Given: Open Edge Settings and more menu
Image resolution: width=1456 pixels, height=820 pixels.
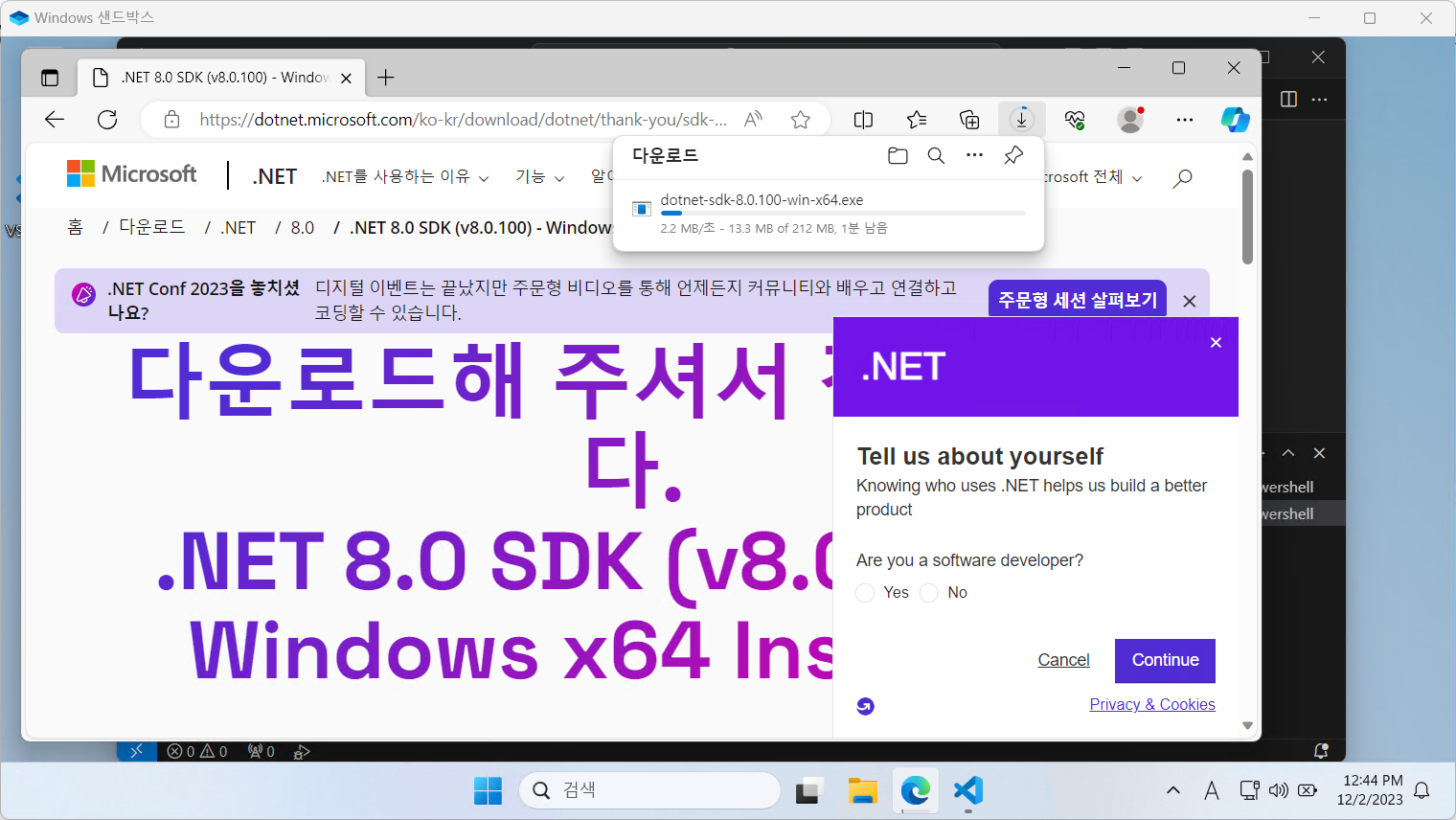Looking at the screenshot, I should 1185,120.
